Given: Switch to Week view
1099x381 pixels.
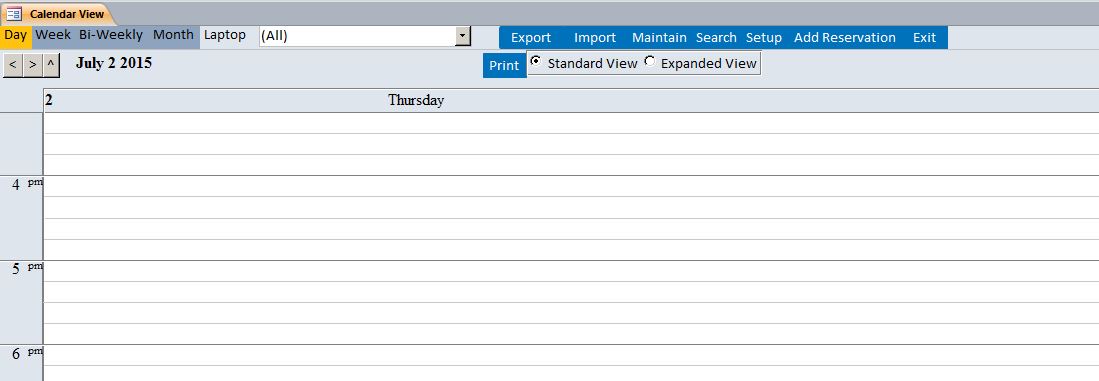Looking at the screenshot, I should coord(53,35).
